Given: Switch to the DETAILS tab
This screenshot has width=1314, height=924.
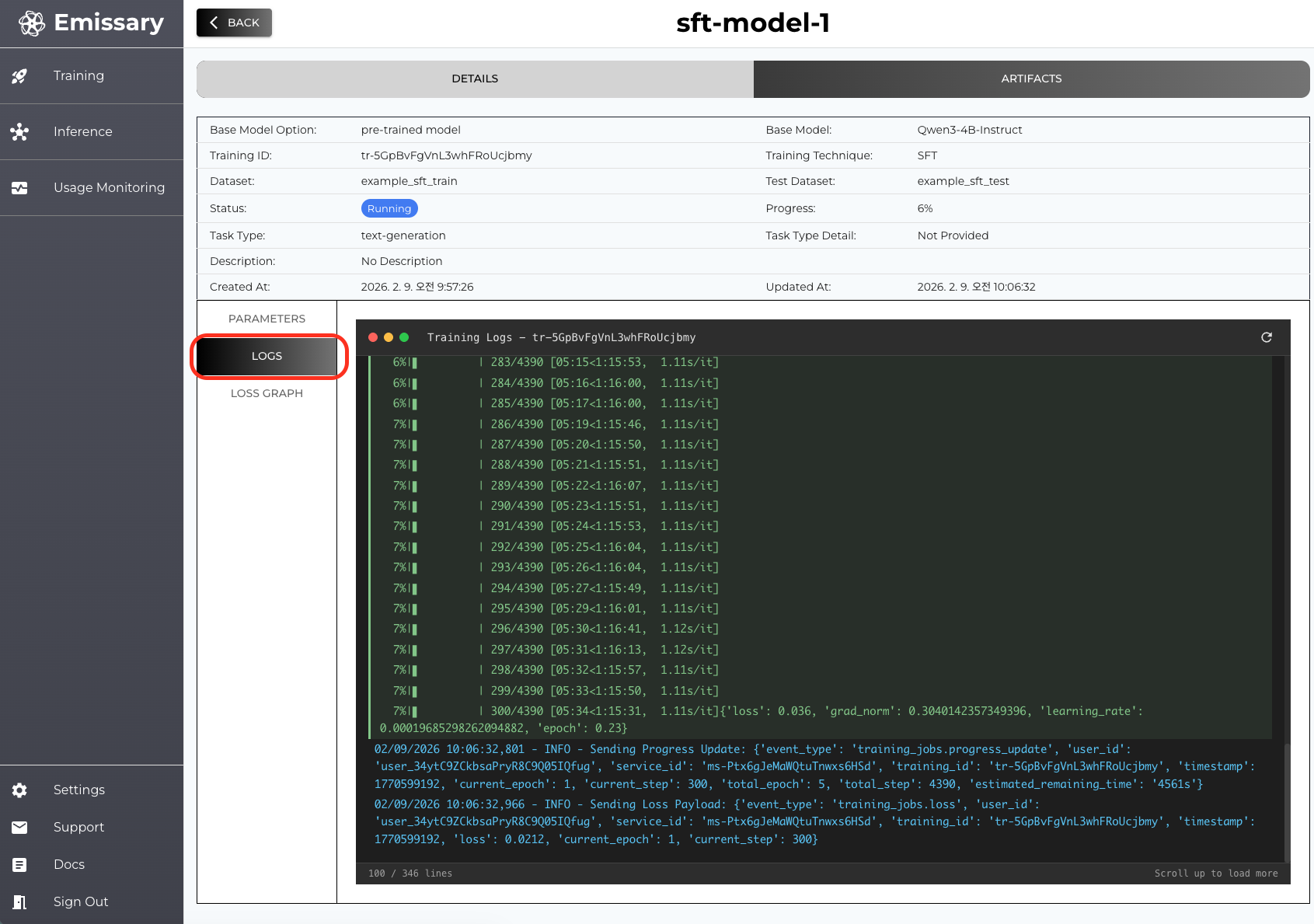Looking at the screenshot, I should 475,78.
